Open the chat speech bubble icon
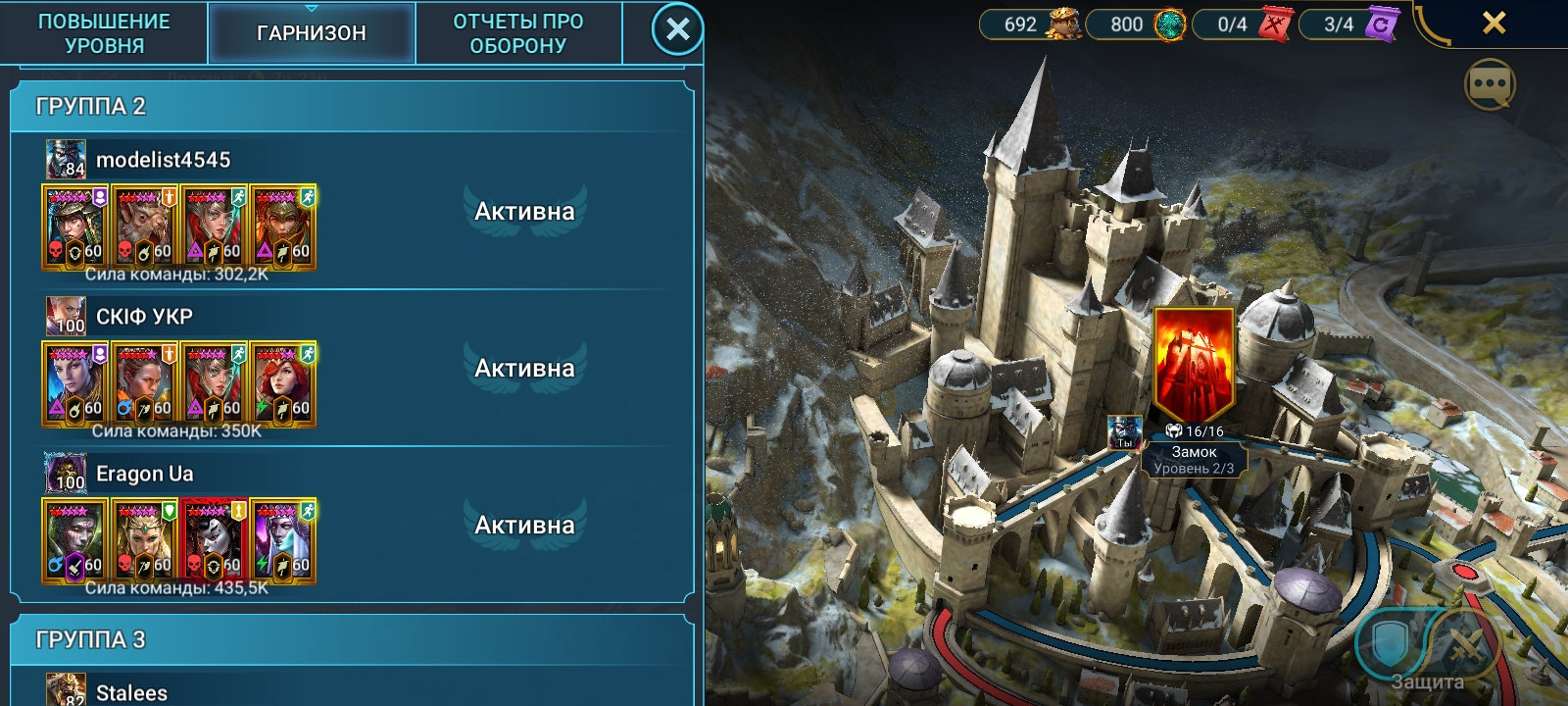 (x=1490, y=85)
